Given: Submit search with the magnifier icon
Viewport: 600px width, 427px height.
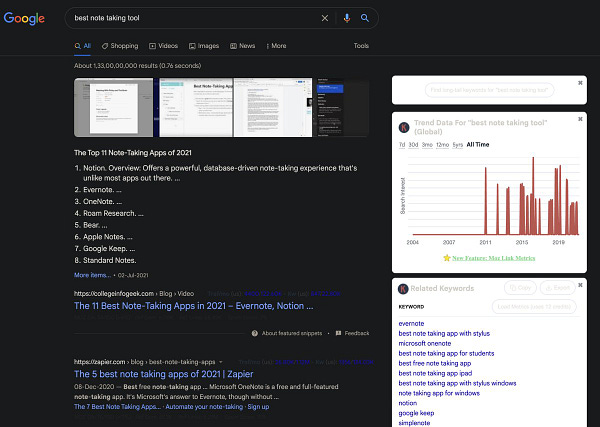Looking at the screenshot, I should click(x=365, y=18).
